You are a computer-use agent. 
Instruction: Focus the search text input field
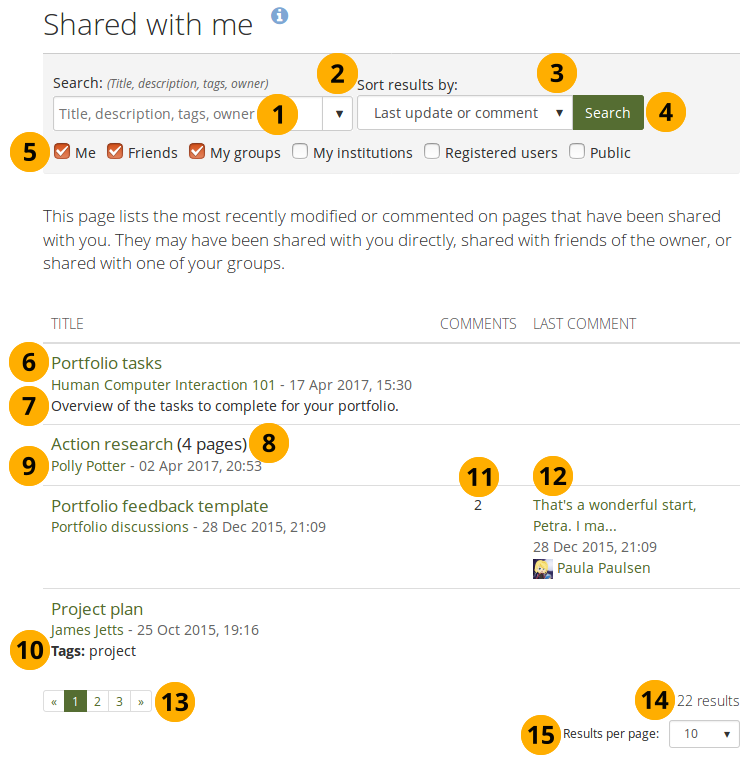pyautogui.click(x=155, y=113)
